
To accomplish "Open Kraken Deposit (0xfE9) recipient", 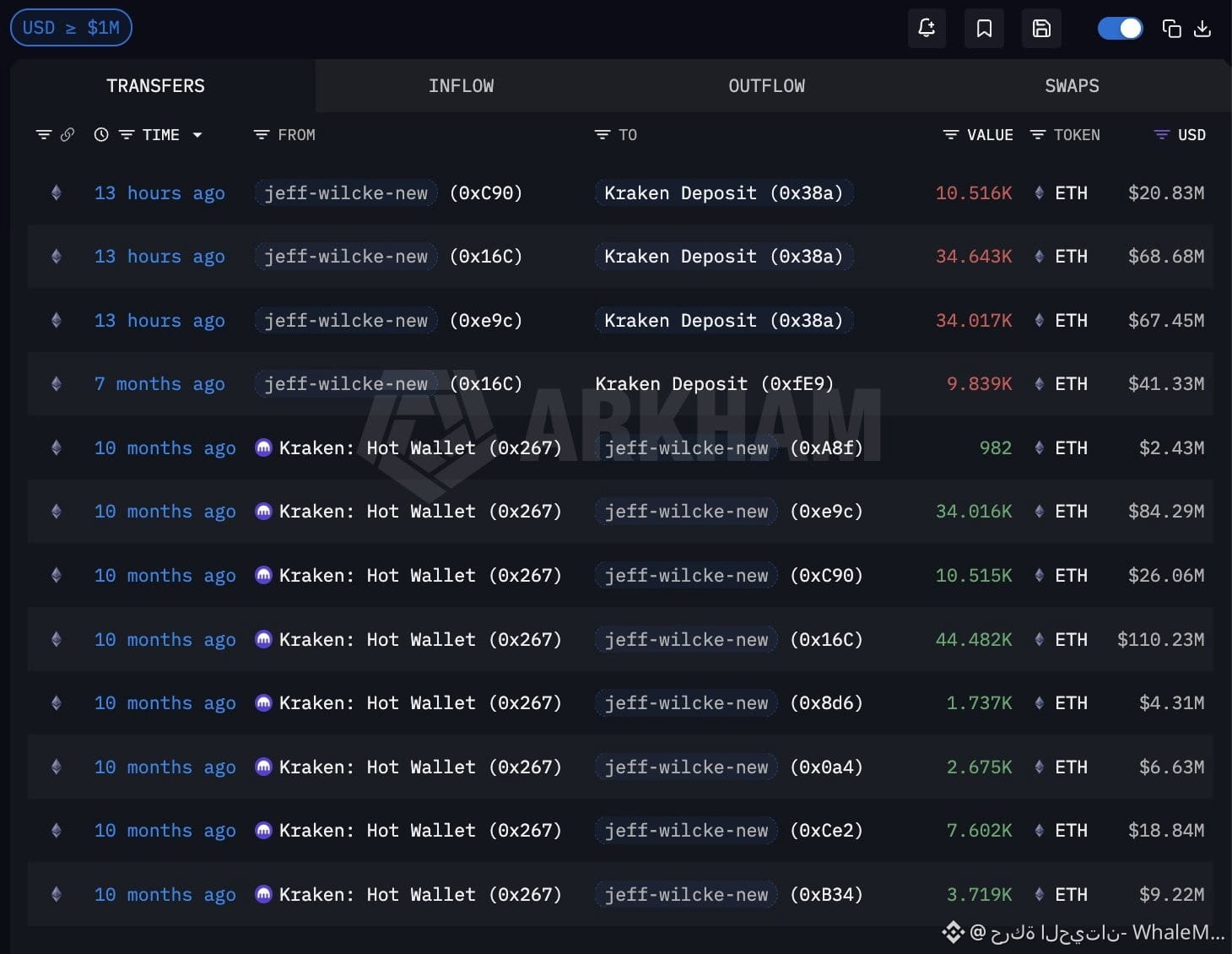I will coord(715,383).
